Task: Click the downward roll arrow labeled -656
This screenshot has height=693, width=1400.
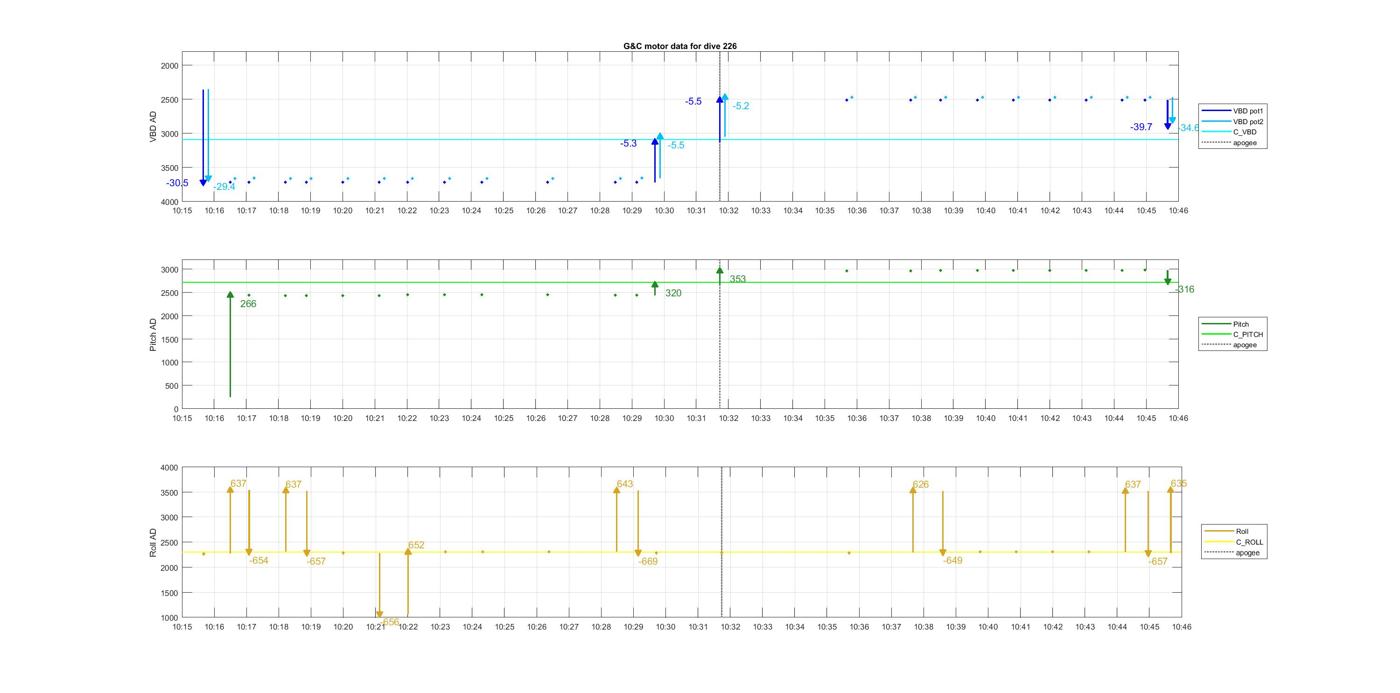Action: [379, 585]
